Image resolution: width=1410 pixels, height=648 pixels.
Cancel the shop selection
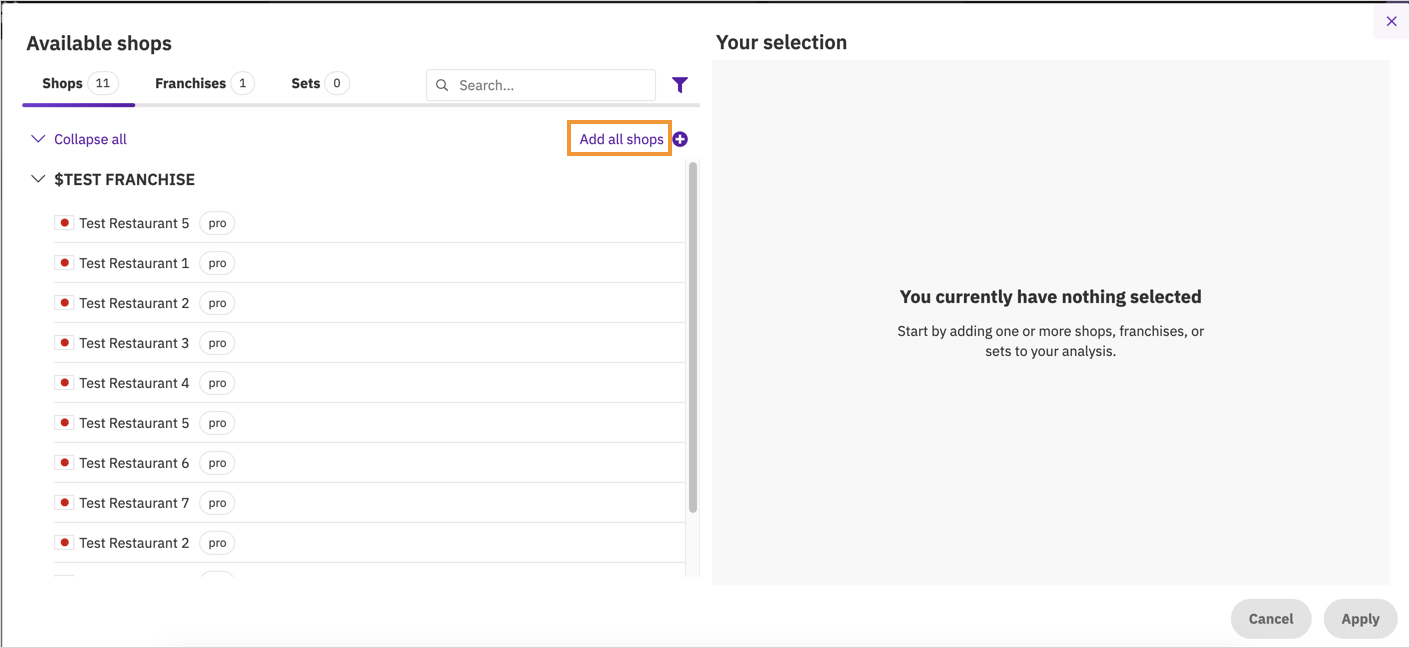click(x=1270, y=619)
